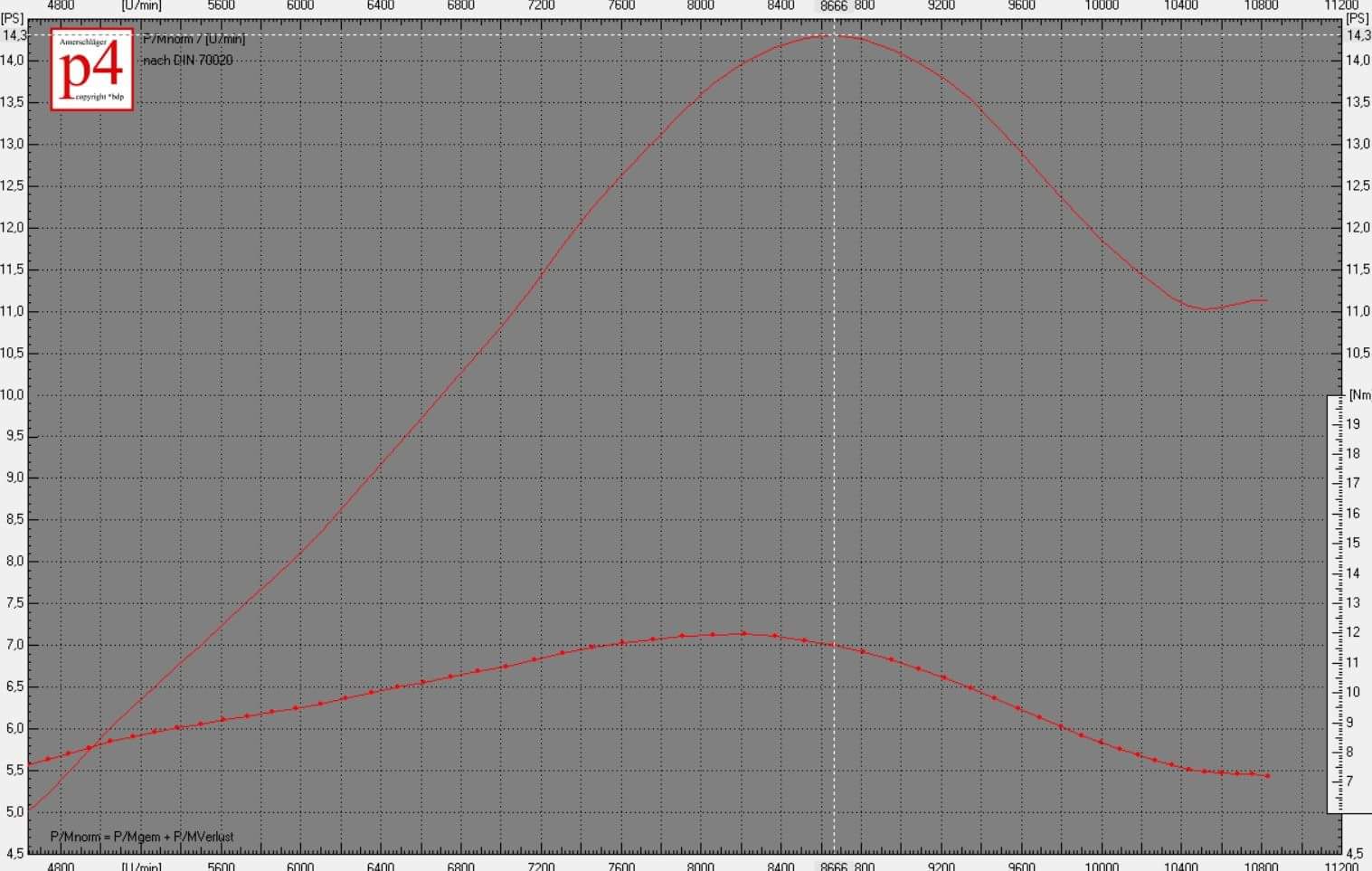Click the [U/min] label on bottom axis
The height and width of the screenshot is (871, 1372).
141,866
